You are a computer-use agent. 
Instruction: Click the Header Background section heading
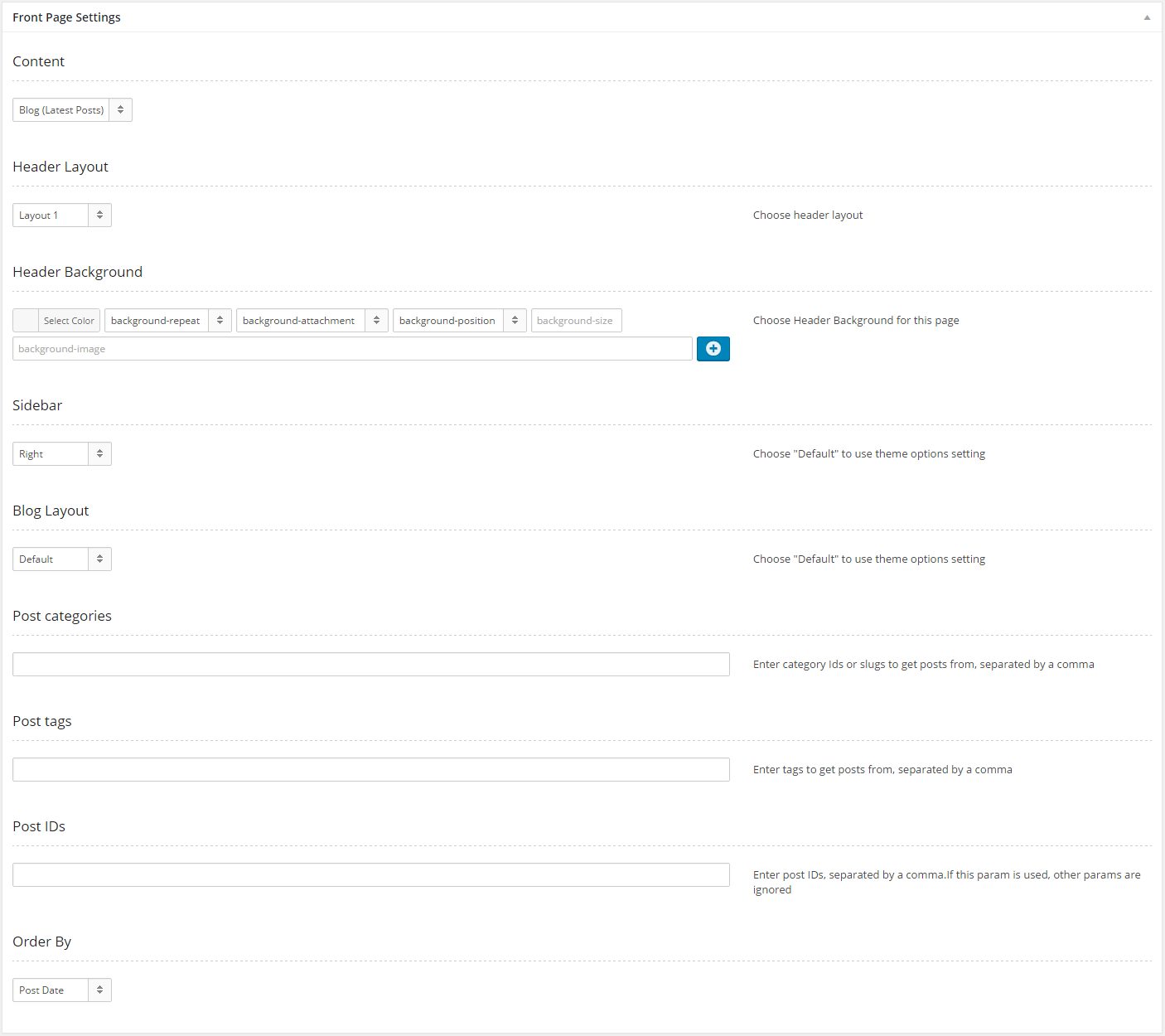coord(77,272)
